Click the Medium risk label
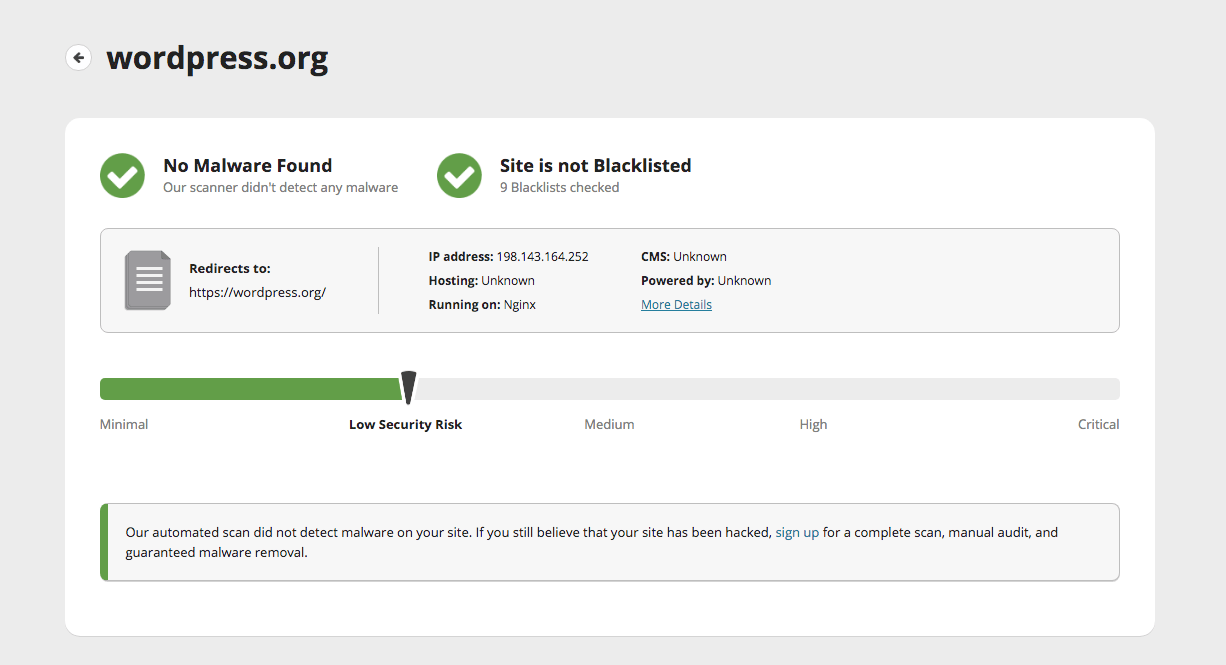Image resolution: width=1226 pixels, height=665 pixels. (x=609, y=425)
